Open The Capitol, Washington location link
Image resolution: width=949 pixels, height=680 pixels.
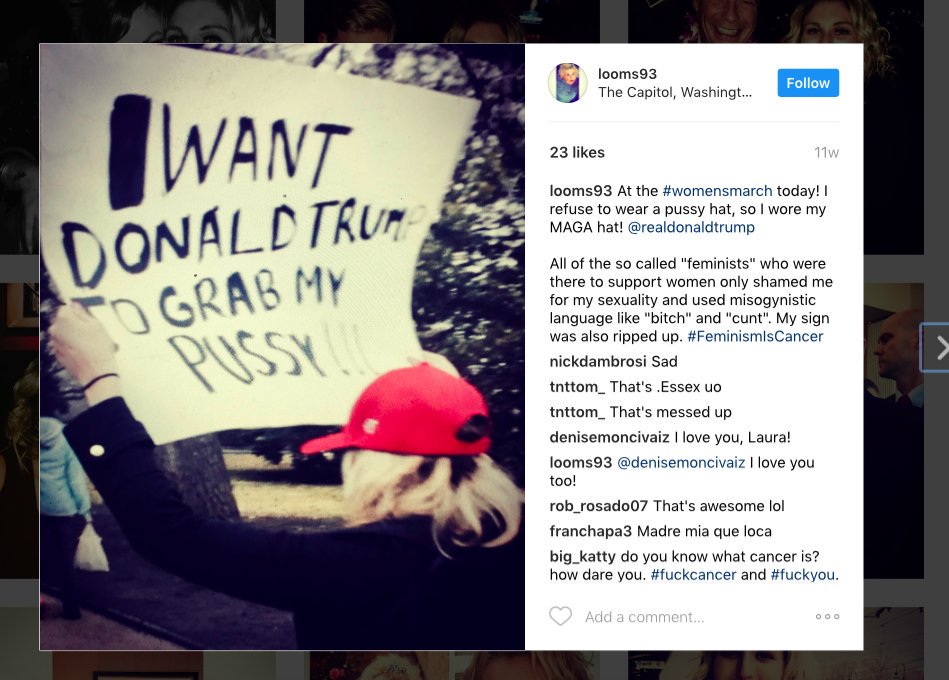(675, 92)
